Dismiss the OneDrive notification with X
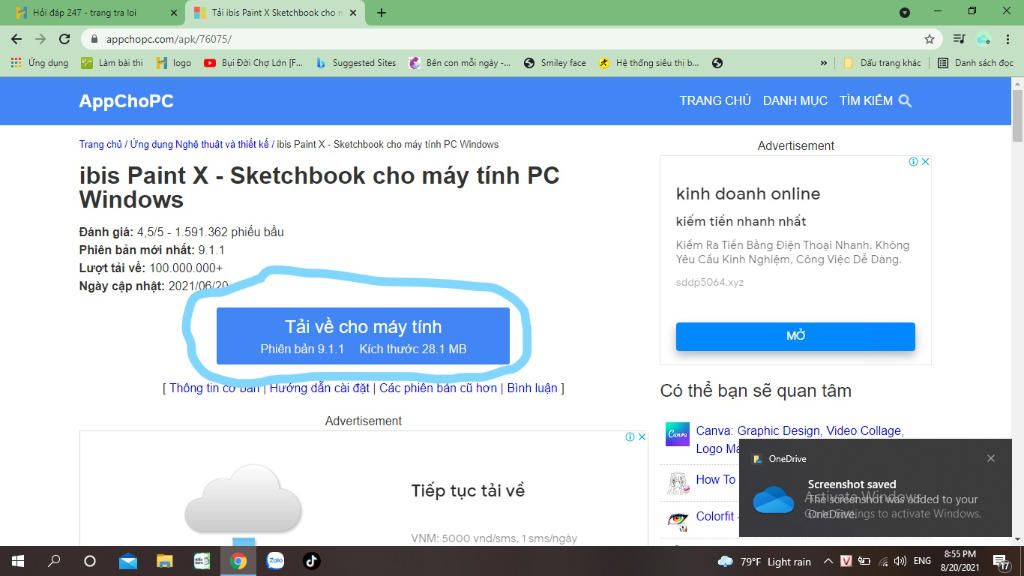 coord(991,458)
